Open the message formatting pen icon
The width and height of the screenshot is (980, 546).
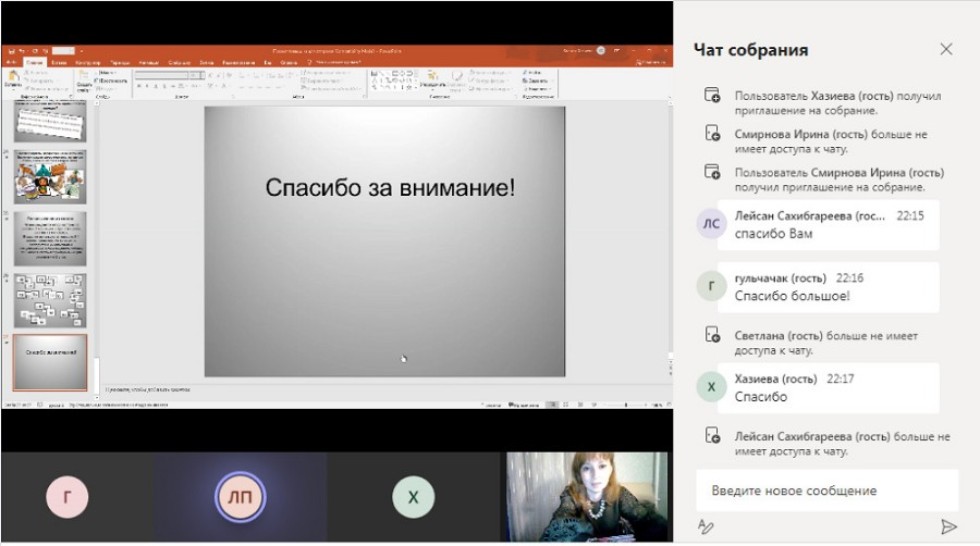pyautogui.click(x=706, y=526)
